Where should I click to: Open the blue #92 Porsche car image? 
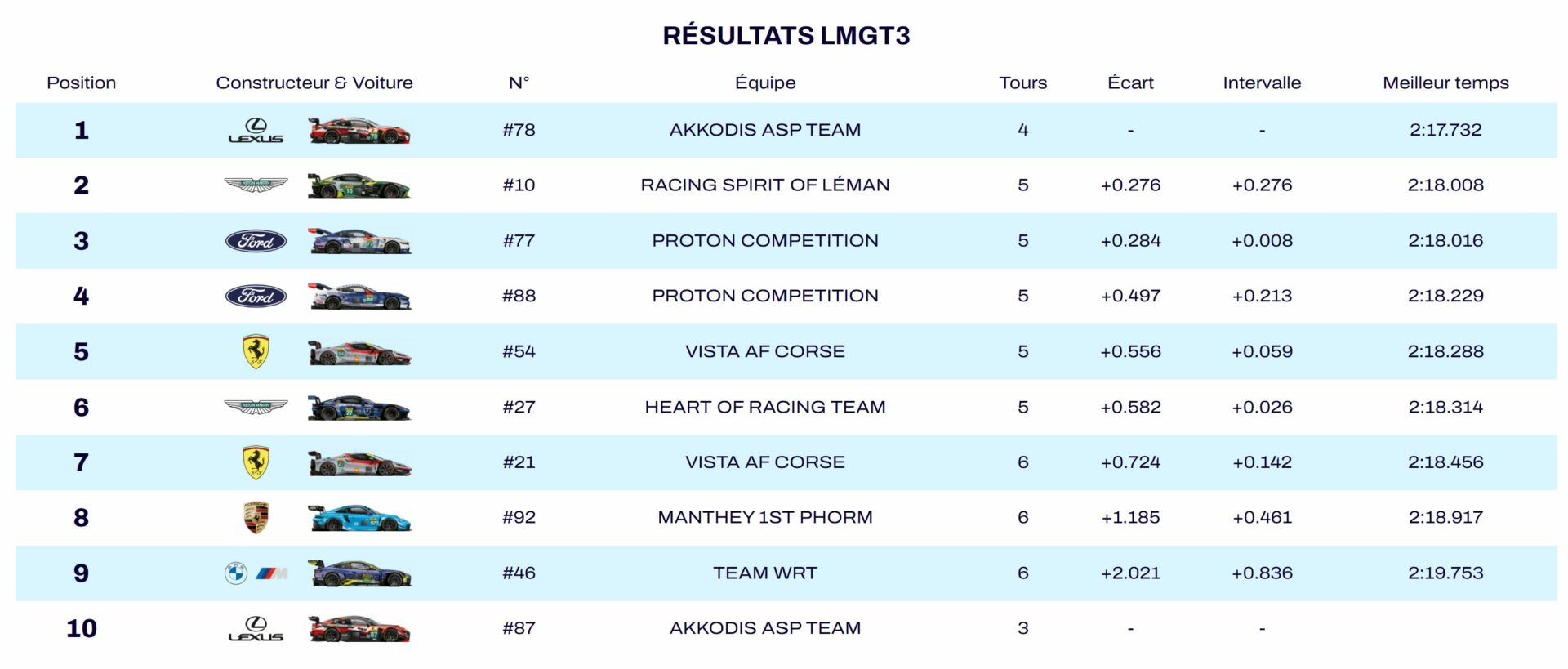click(x=359, y=518)
